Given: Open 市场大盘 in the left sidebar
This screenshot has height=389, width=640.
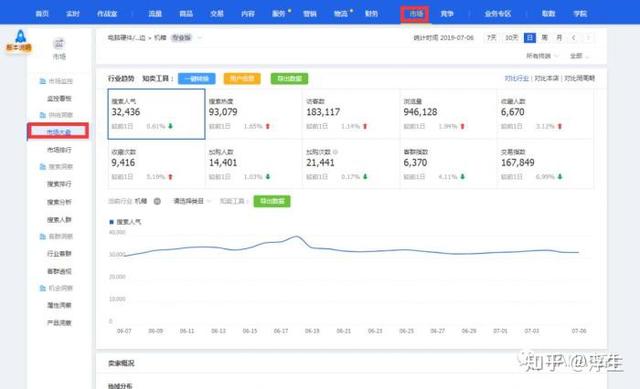Looking at the screenshot, I should pos(58,132).
